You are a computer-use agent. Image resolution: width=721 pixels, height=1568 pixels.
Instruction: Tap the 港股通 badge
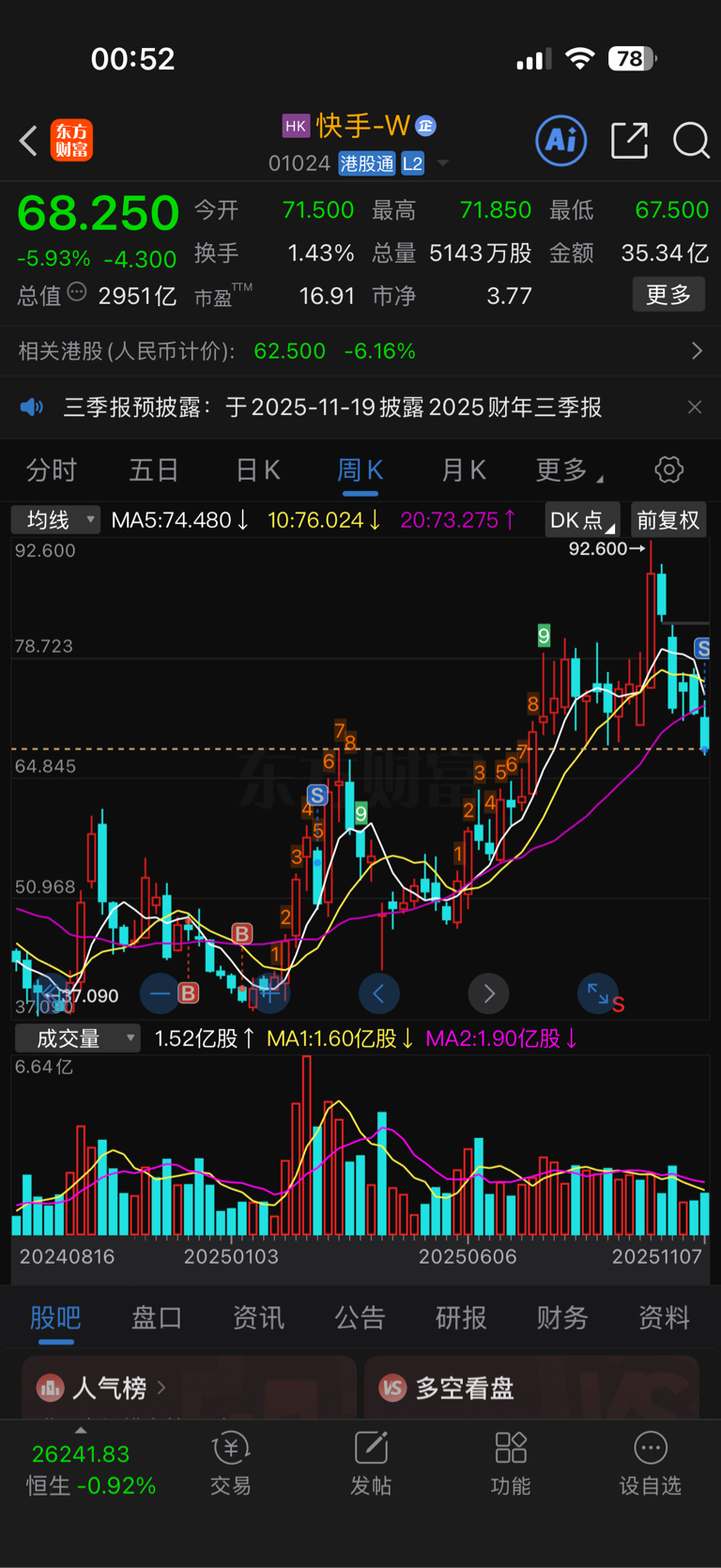click(367, 163)
